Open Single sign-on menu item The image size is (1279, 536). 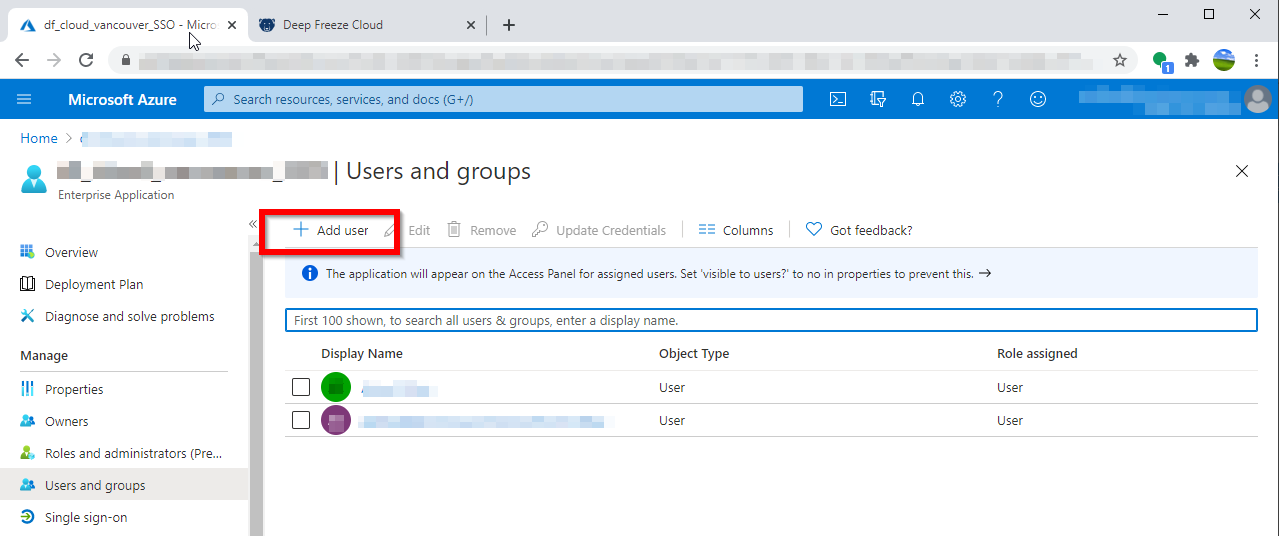click(x=86, y=517)
